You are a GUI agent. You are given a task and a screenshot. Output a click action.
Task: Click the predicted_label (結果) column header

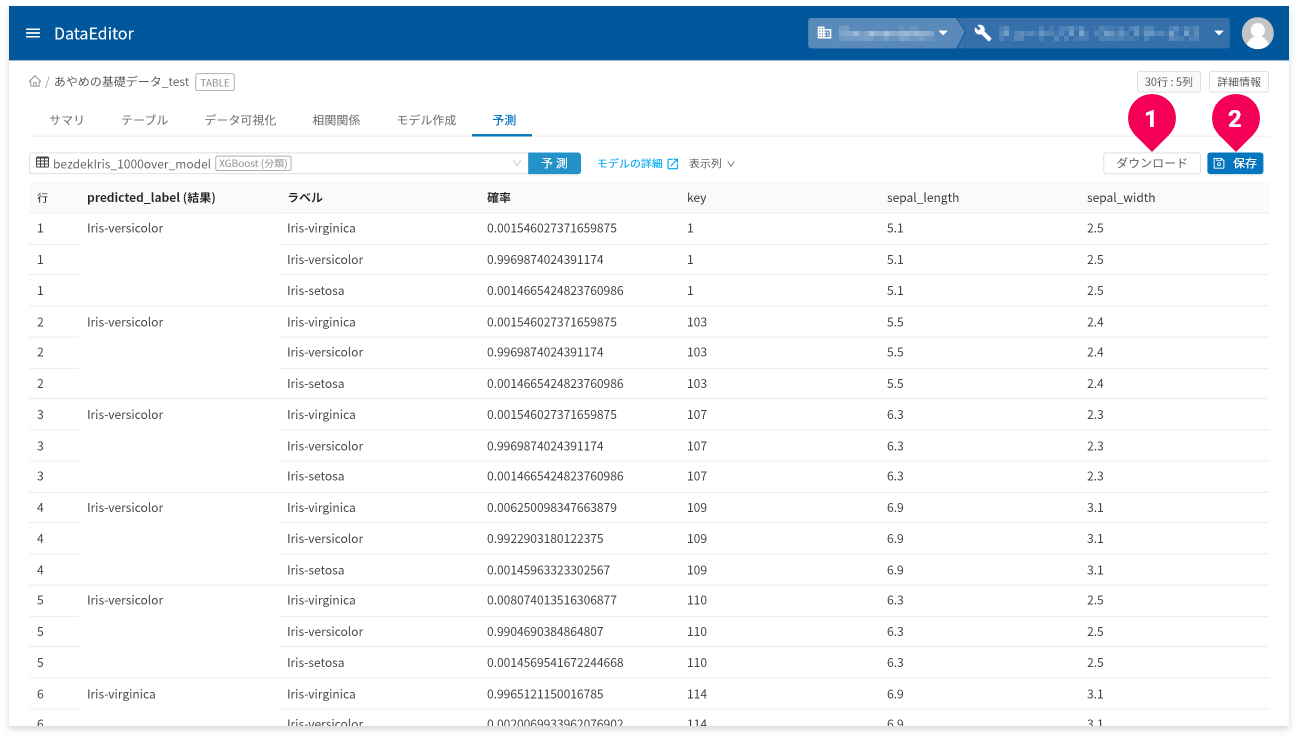click(151, 198)
